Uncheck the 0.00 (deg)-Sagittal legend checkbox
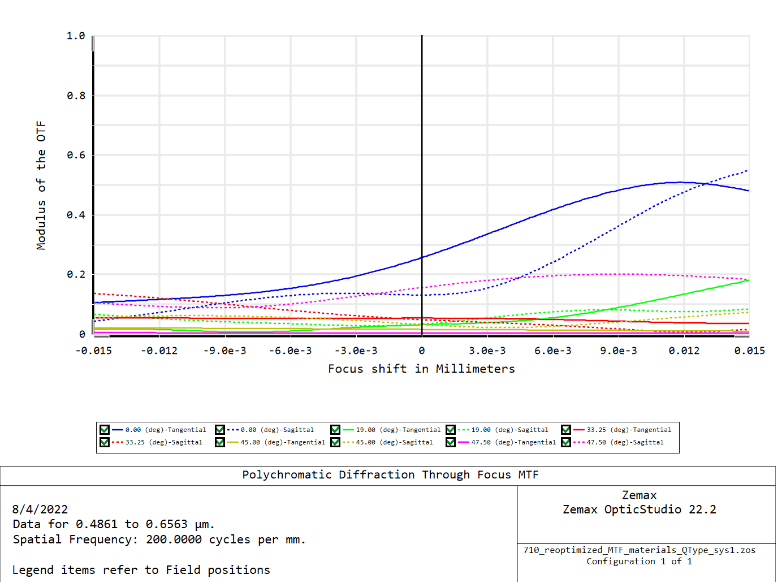 point(220,430)
